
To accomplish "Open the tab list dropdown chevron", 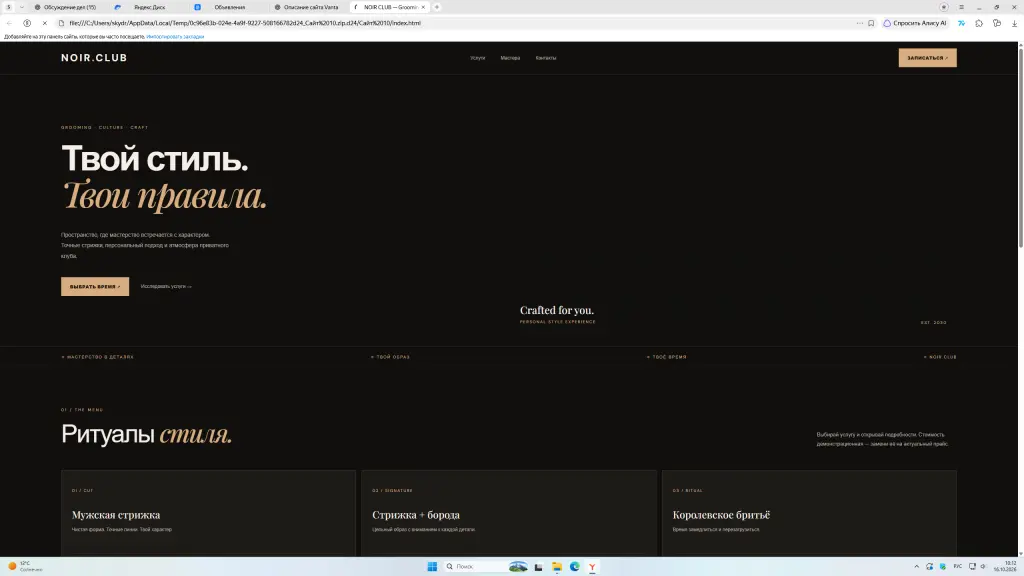I will [x=22, y=7].
